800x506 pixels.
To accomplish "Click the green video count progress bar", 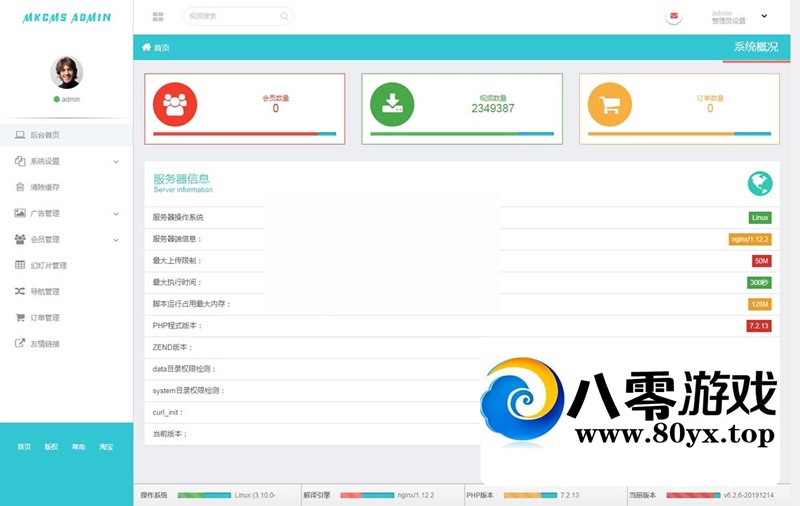I will click(462, 134).
